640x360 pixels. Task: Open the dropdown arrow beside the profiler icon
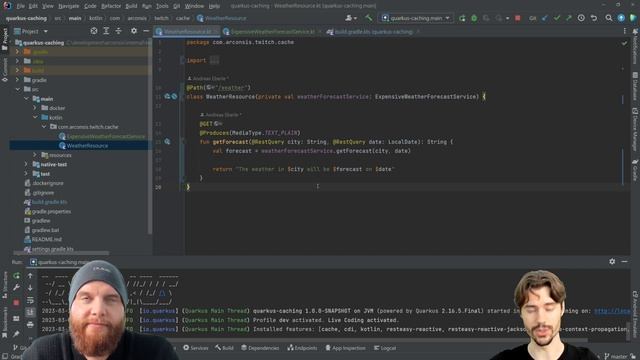click(x=507, y=18)
